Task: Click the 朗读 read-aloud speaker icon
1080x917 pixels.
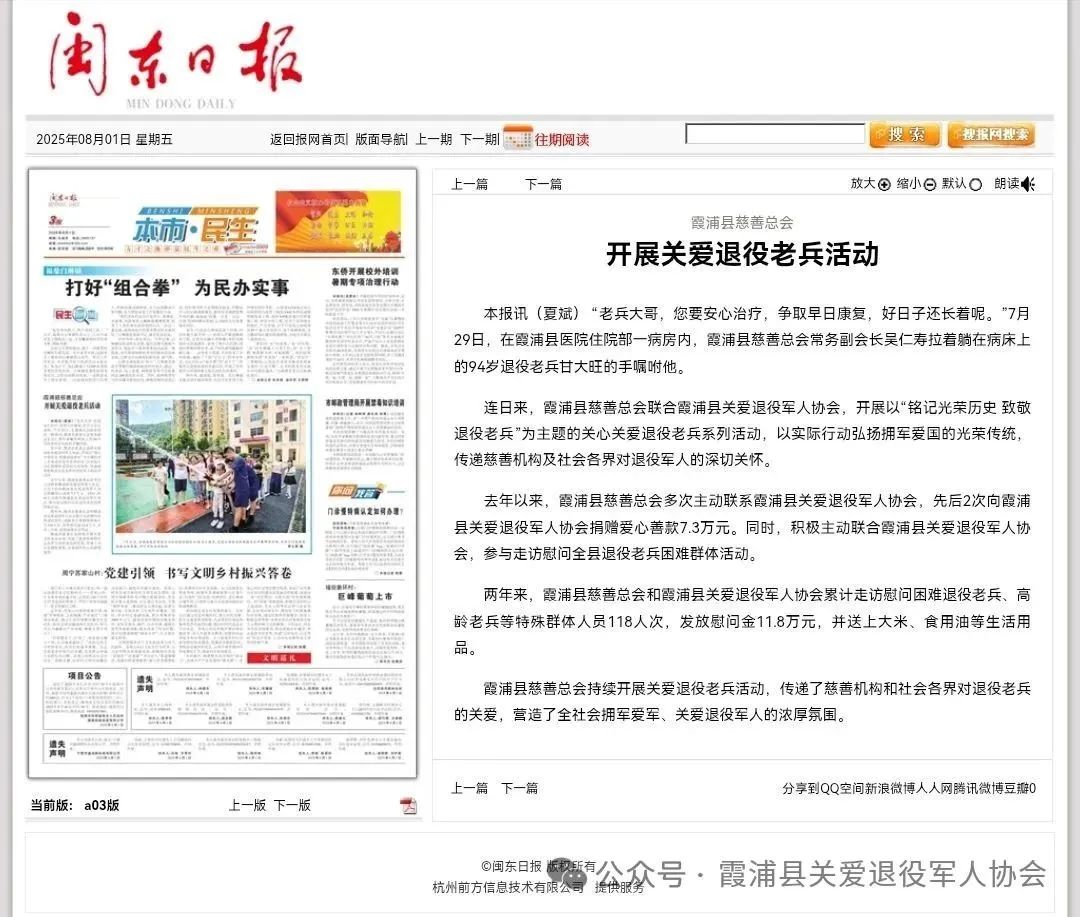Action: [x=1028, y=184]
